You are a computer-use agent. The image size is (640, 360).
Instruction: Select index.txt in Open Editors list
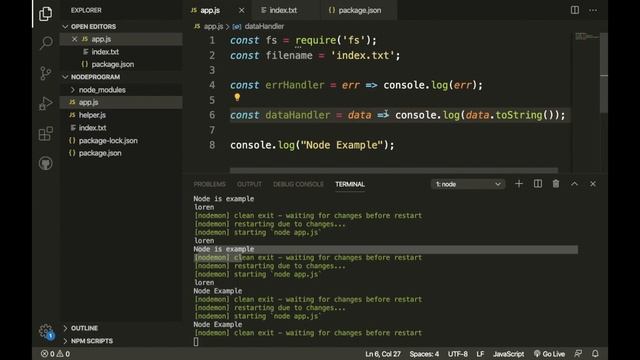(105, 52)
